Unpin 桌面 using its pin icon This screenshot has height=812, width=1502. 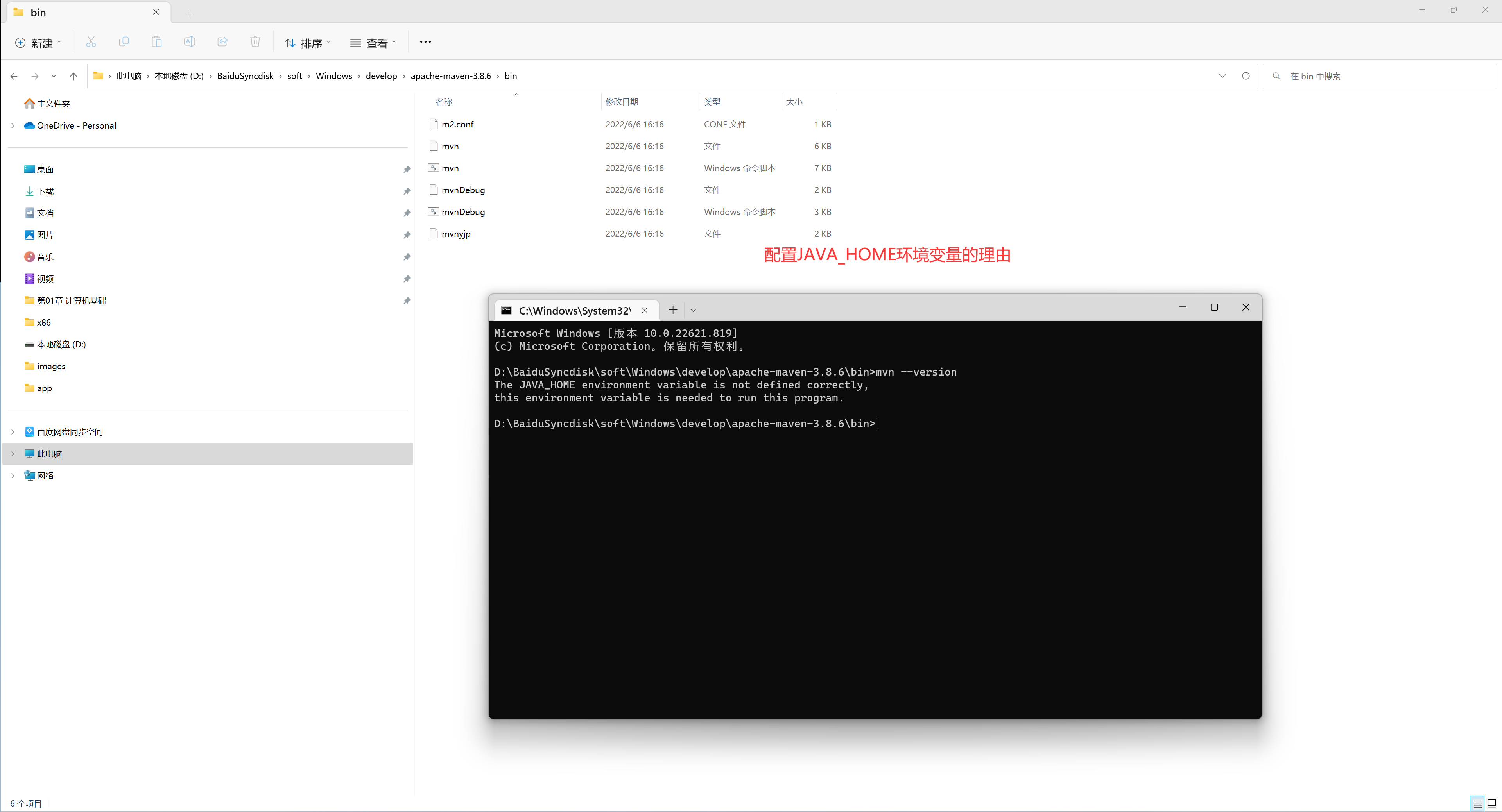407,170
